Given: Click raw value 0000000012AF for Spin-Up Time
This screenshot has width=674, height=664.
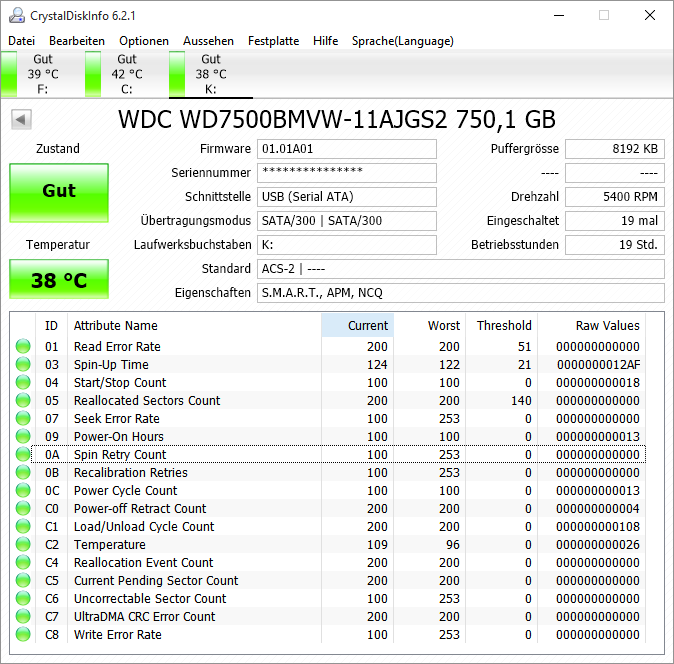Looking at the screenshot, I should click(x=598, y=365).
